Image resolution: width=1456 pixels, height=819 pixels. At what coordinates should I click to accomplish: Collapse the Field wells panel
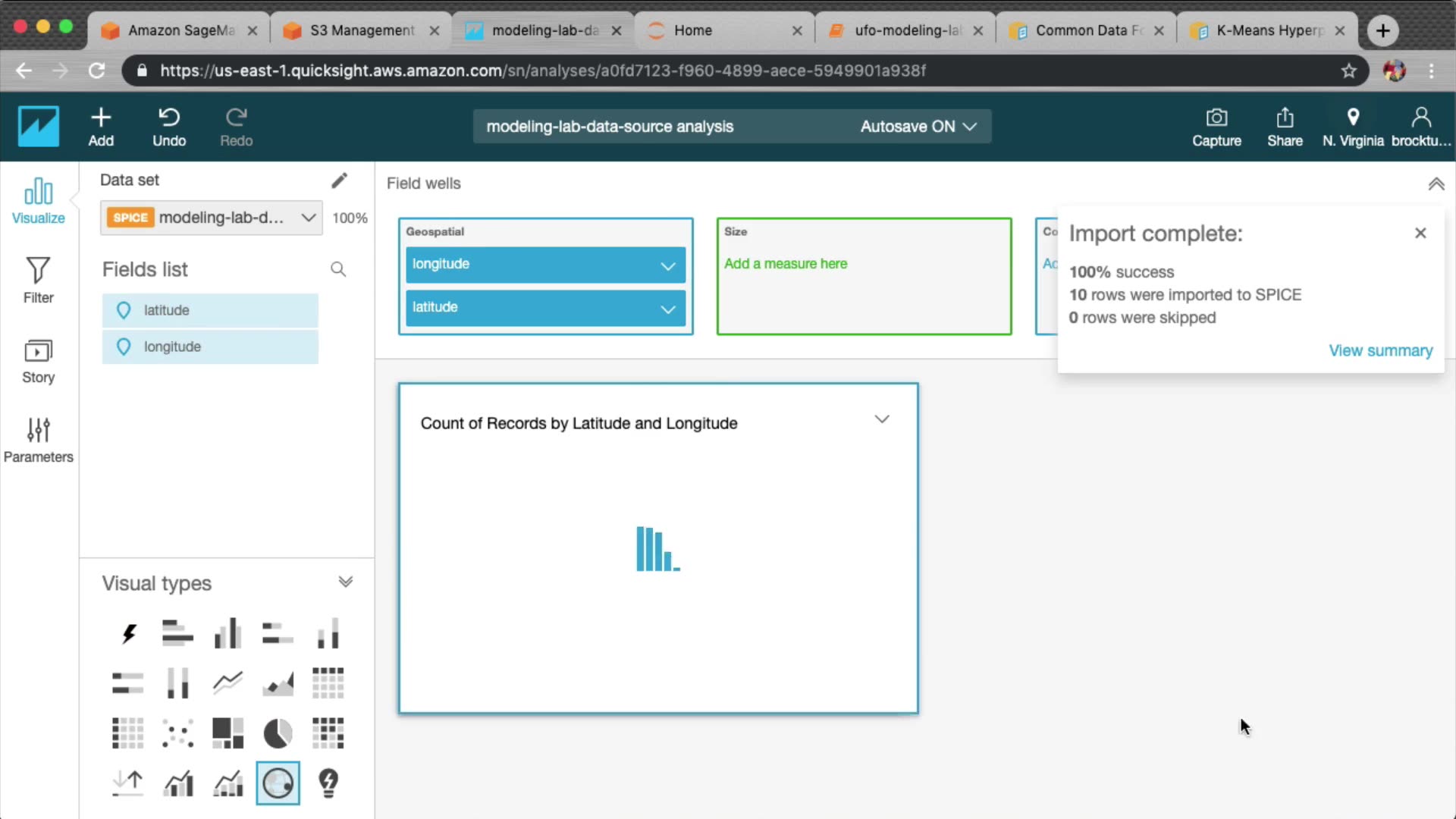1436,184
